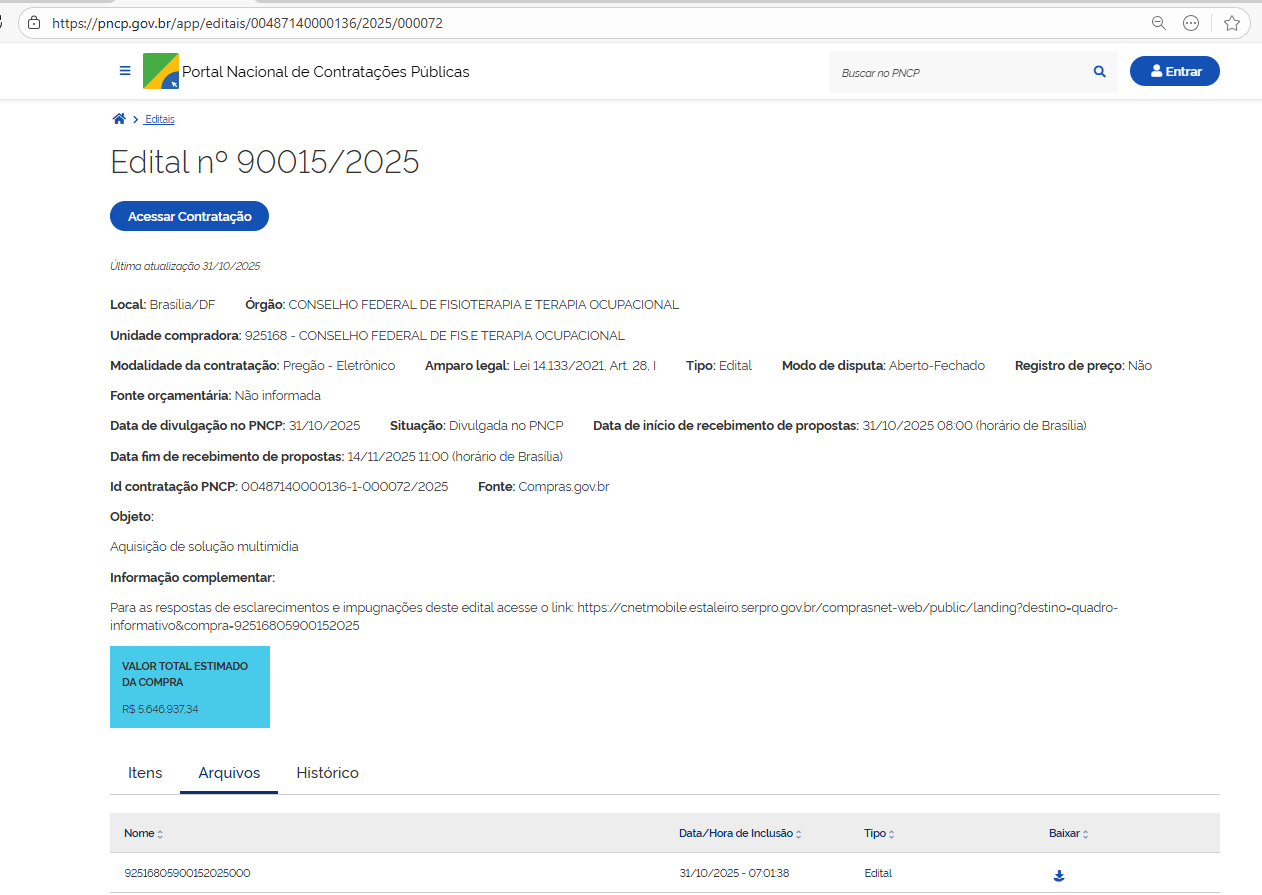Open the hamburger navigation menu
The height and width of the screenshot is (895, 1262).
pos(125,71)
